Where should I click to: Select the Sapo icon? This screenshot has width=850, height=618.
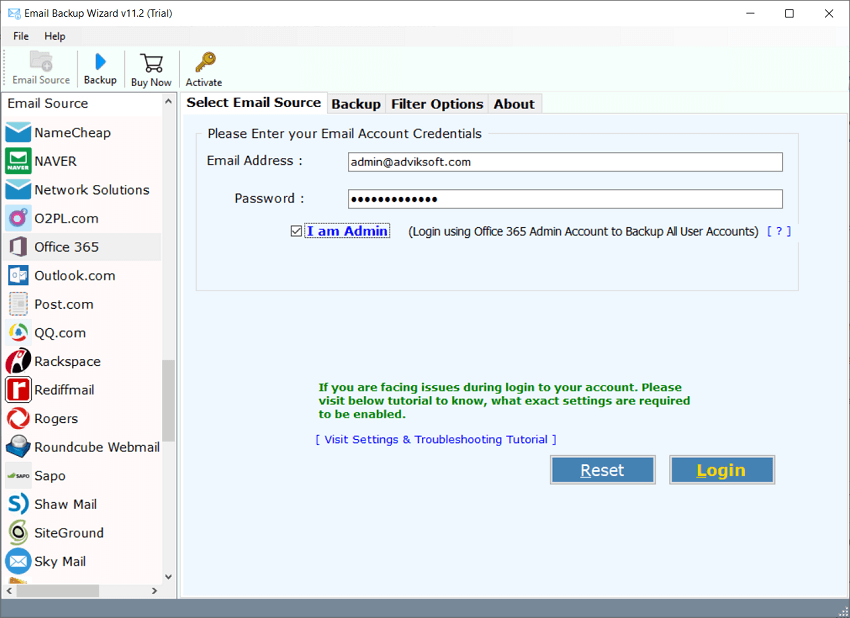pos(18,475)
